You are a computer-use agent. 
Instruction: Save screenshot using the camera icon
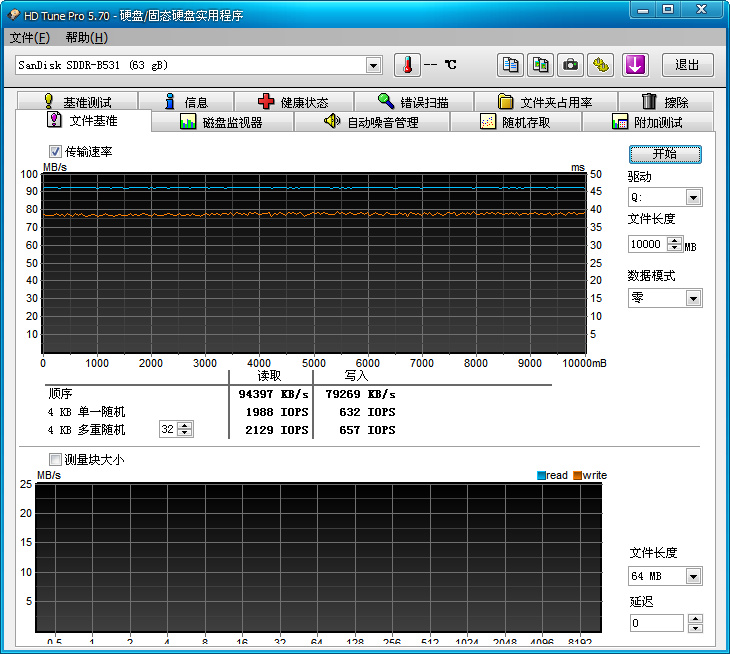coord(570,65)
